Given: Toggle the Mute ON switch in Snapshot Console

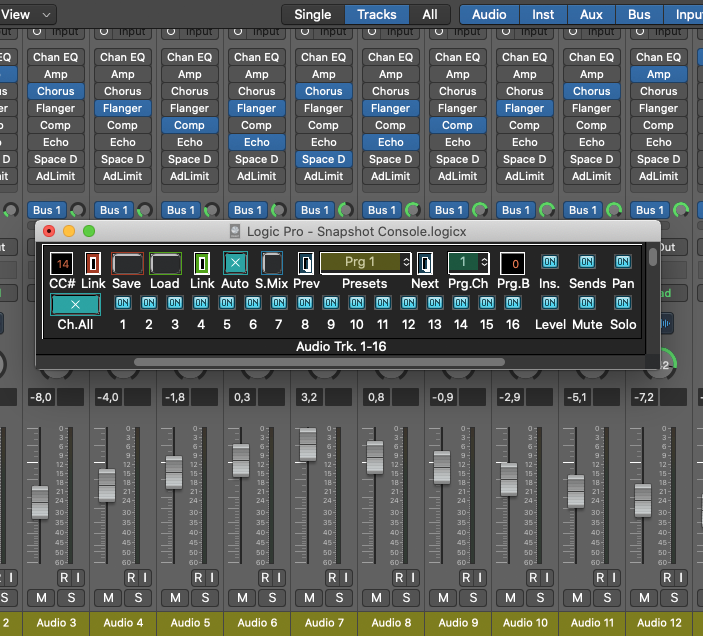Looking at the screenshot, I should coord(586,303).
